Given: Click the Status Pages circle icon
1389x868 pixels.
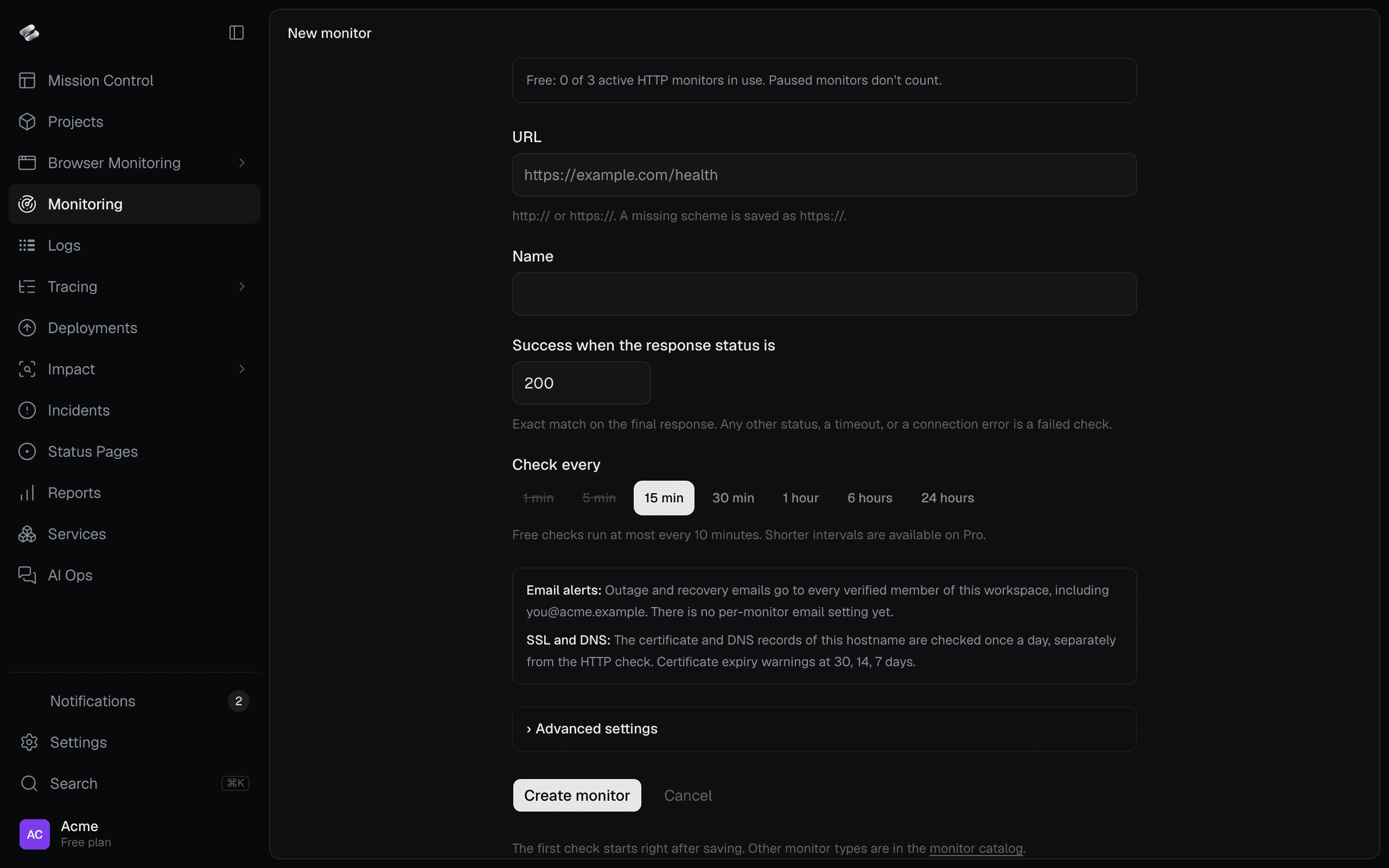Looking at the screenshot, I should (x=27, y=452).
